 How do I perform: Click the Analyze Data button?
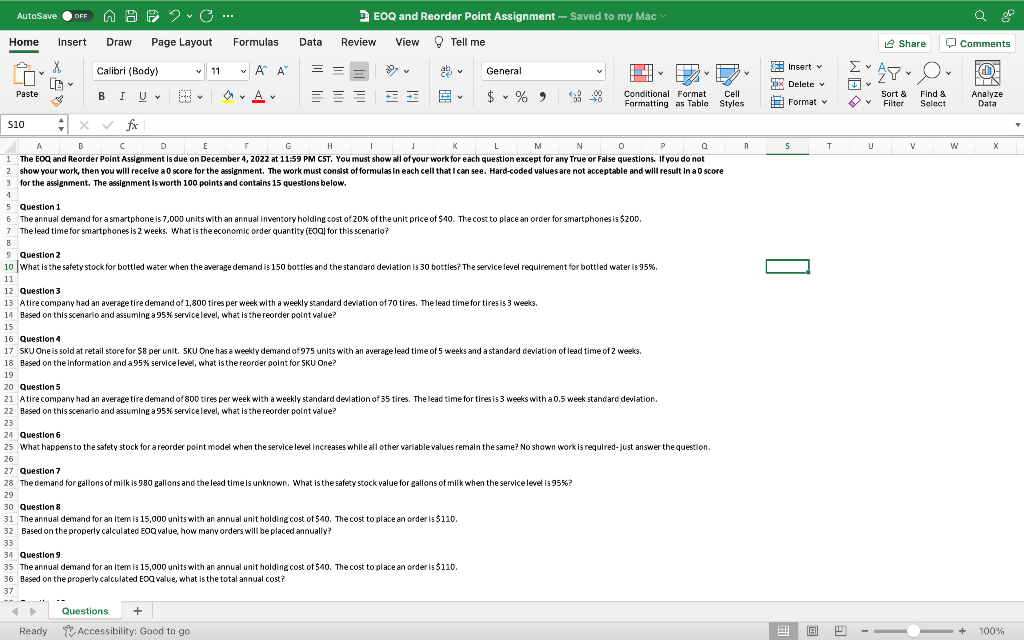tap(987, 84)
